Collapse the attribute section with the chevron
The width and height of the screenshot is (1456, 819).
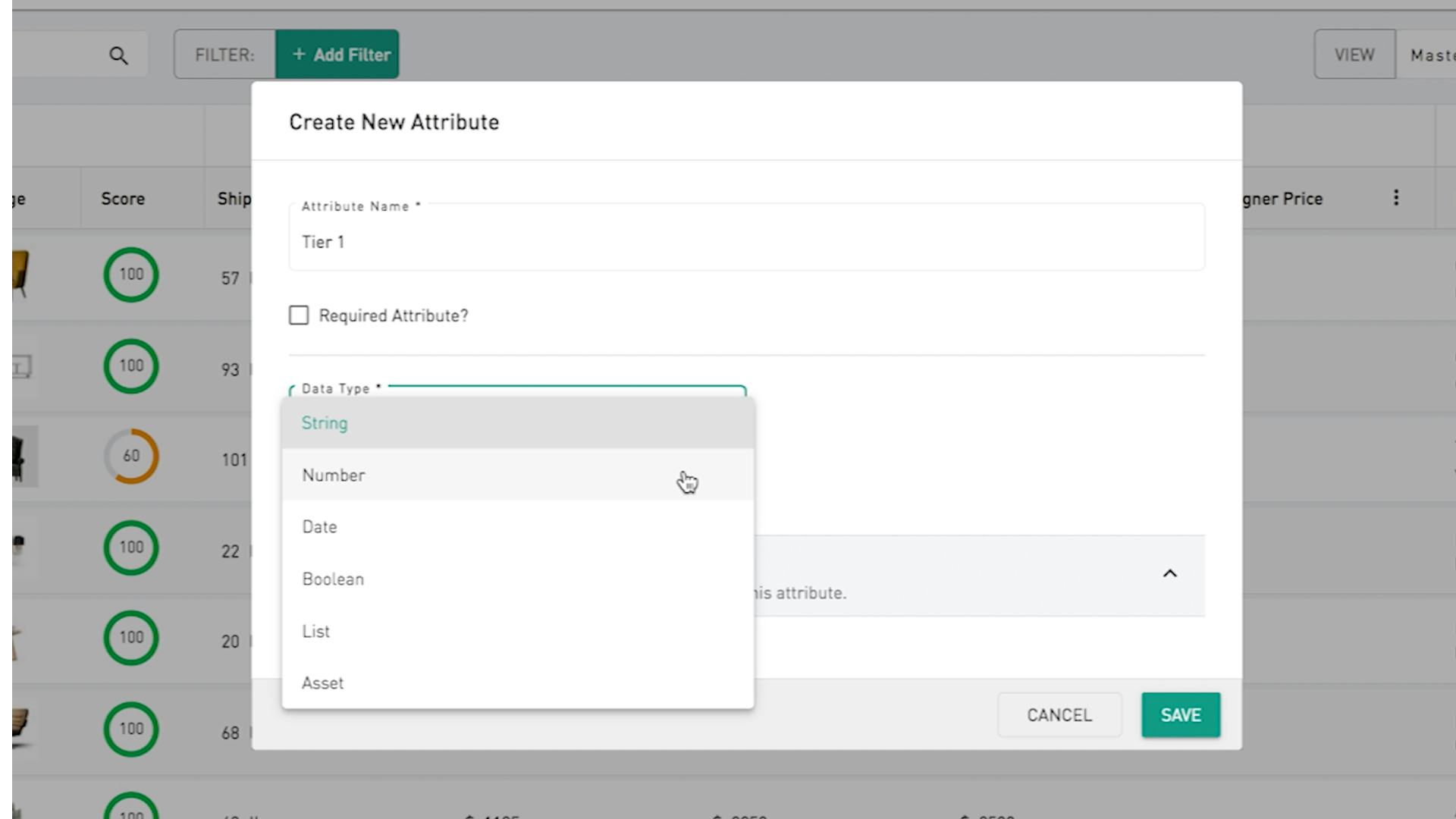pyautogui.click(x=1171, y=574)
